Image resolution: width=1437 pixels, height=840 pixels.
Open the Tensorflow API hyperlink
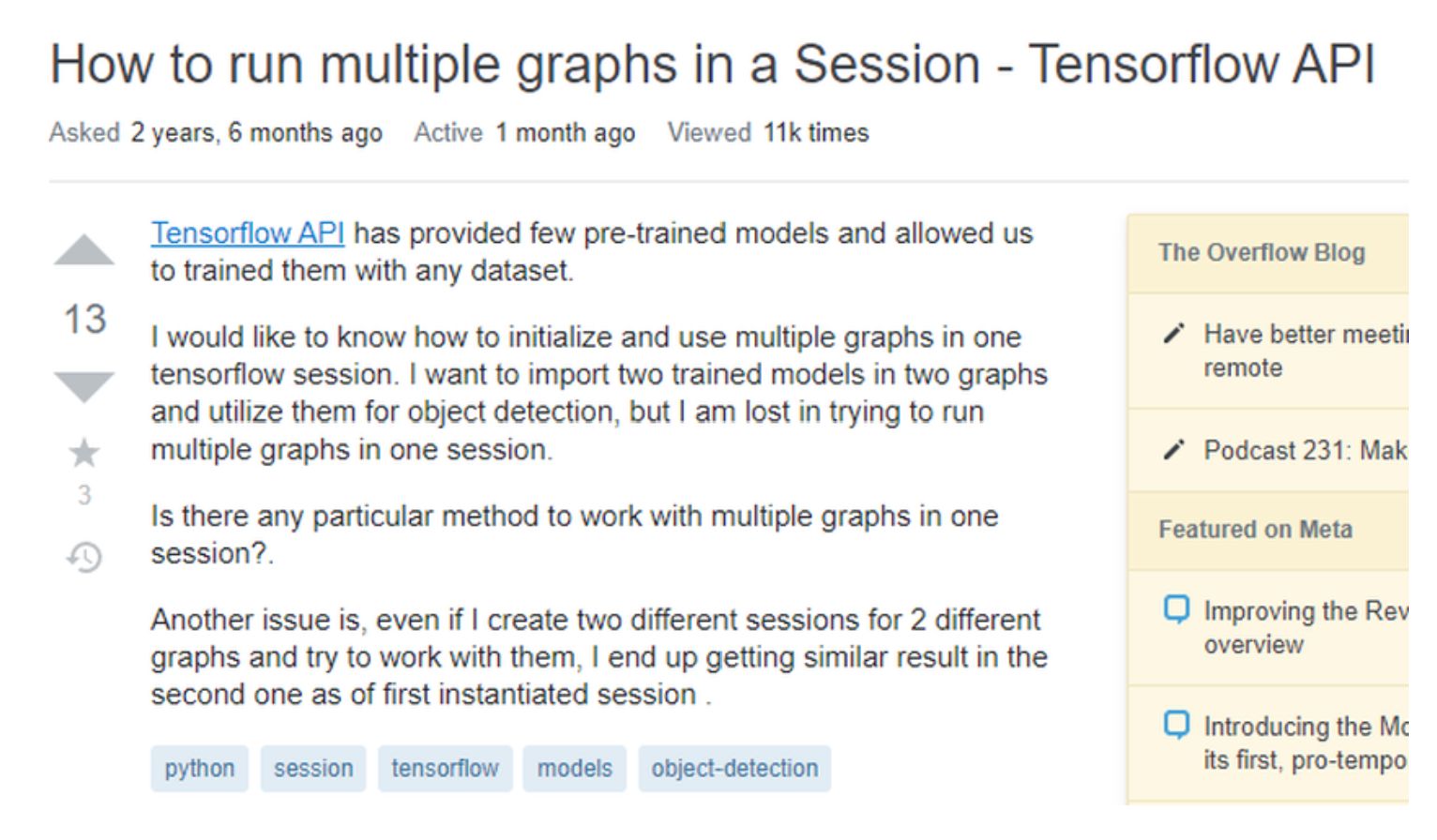pyautogui.click(x=248, y=232)
